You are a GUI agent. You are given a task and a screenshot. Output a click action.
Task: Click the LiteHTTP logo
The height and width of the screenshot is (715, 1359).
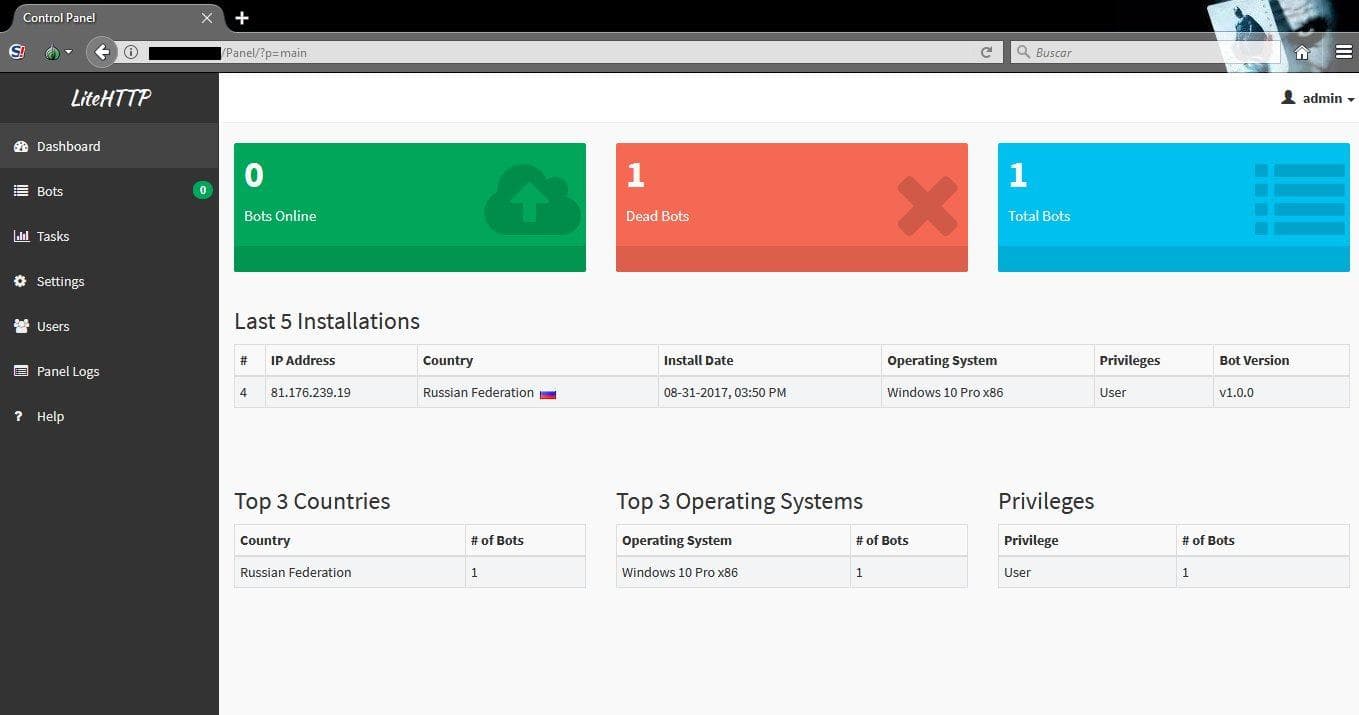(x=109, y=97)
